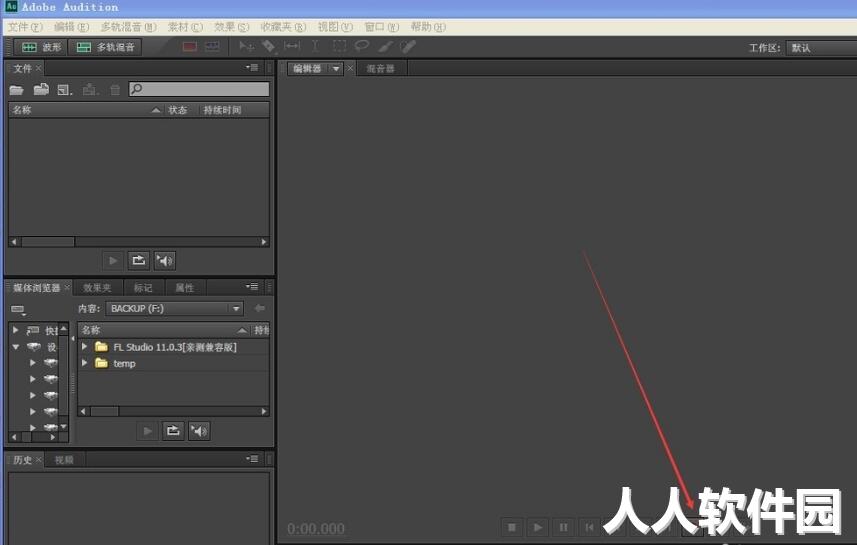
Task: Click the Media Browser back arrow
Action: click(260, 308)
